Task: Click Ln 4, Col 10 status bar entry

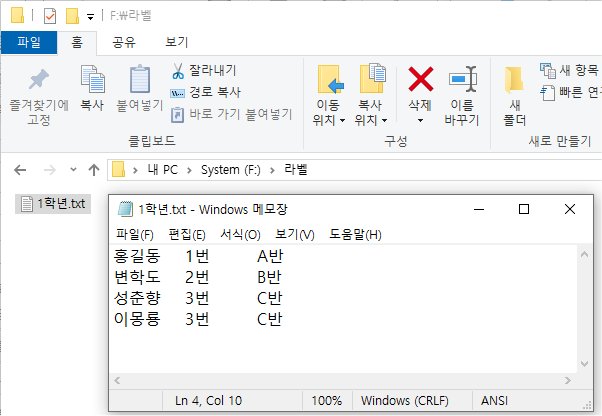Action: coord(208,401)
